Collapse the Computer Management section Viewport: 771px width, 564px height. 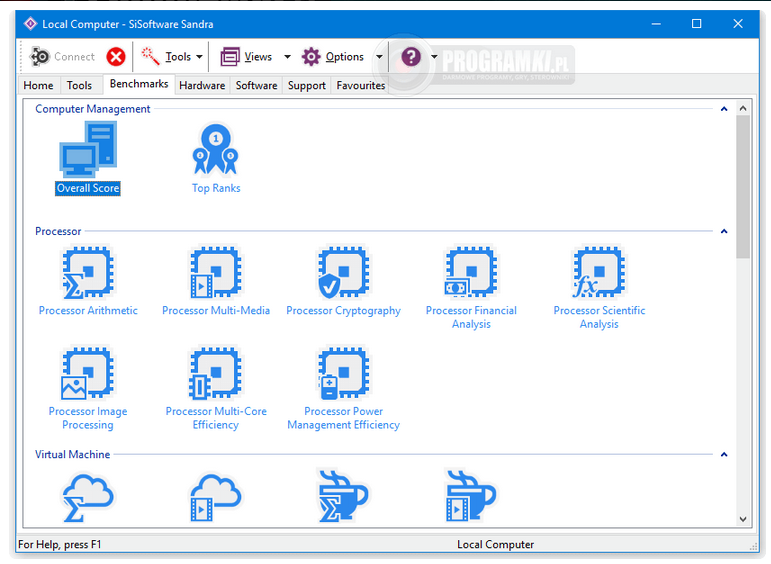click(x=724, y=109)
